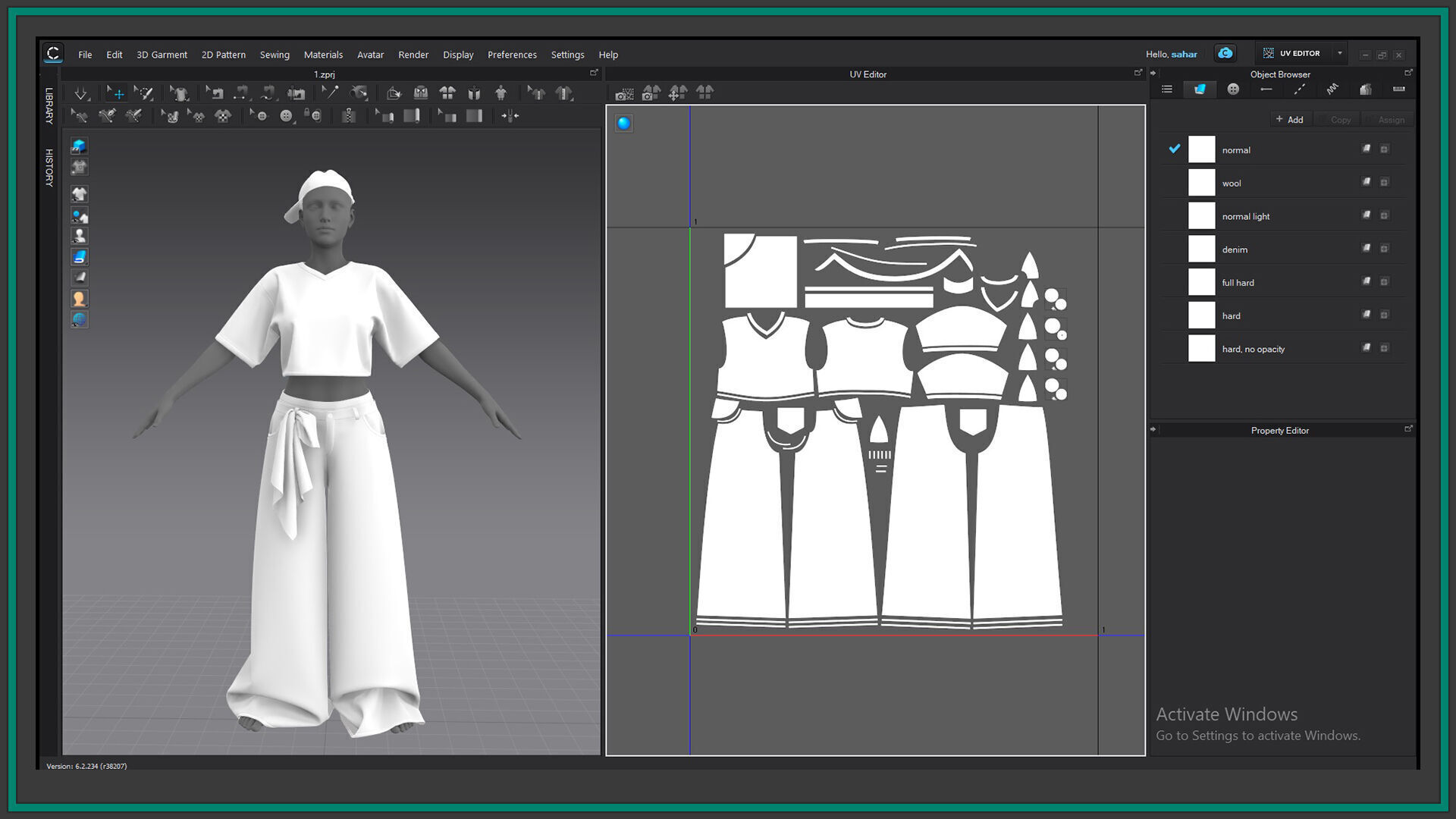1456x819 pixels.
Task: Select the Zipper tool icon
Action: pos(349,116)
